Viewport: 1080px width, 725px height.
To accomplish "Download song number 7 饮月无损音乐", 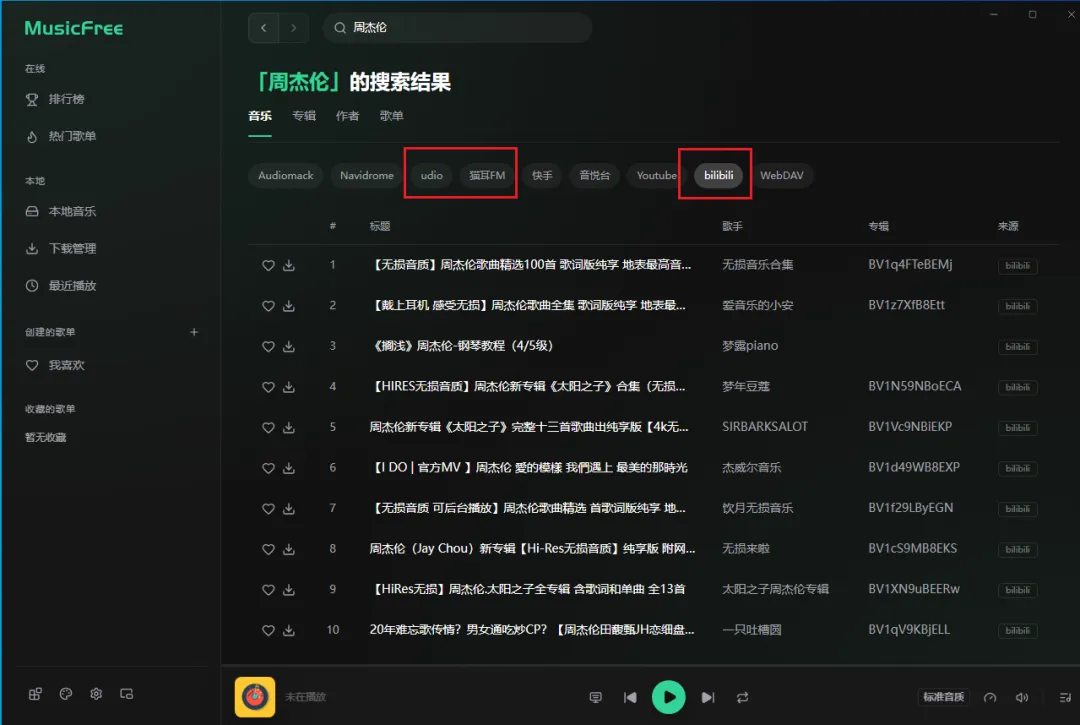I will click(289, 509).
